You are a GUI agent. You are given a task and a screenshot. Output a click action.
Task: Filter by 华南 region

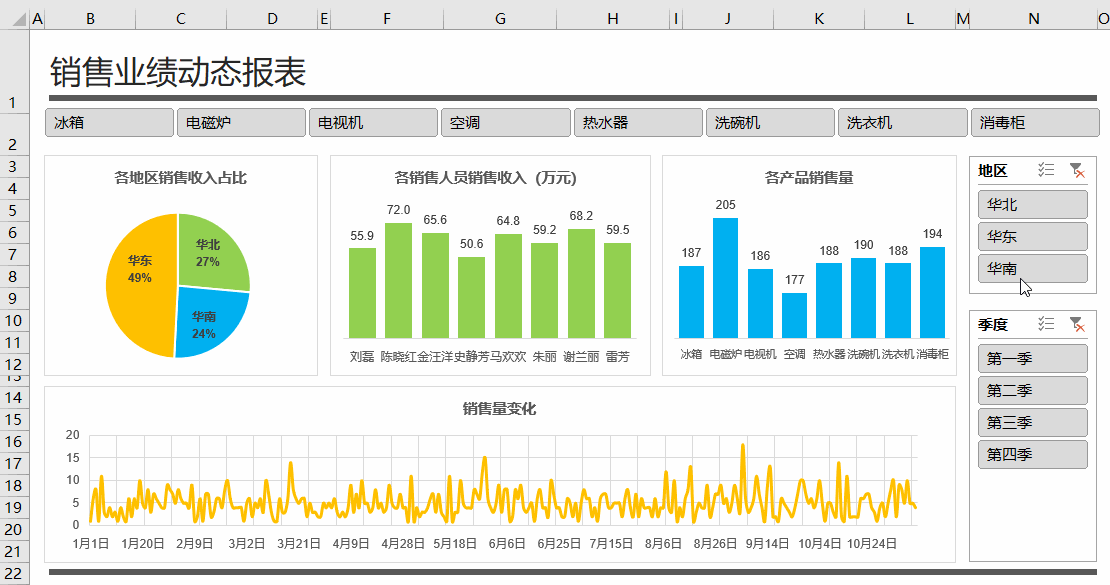tap(1032, 268)
